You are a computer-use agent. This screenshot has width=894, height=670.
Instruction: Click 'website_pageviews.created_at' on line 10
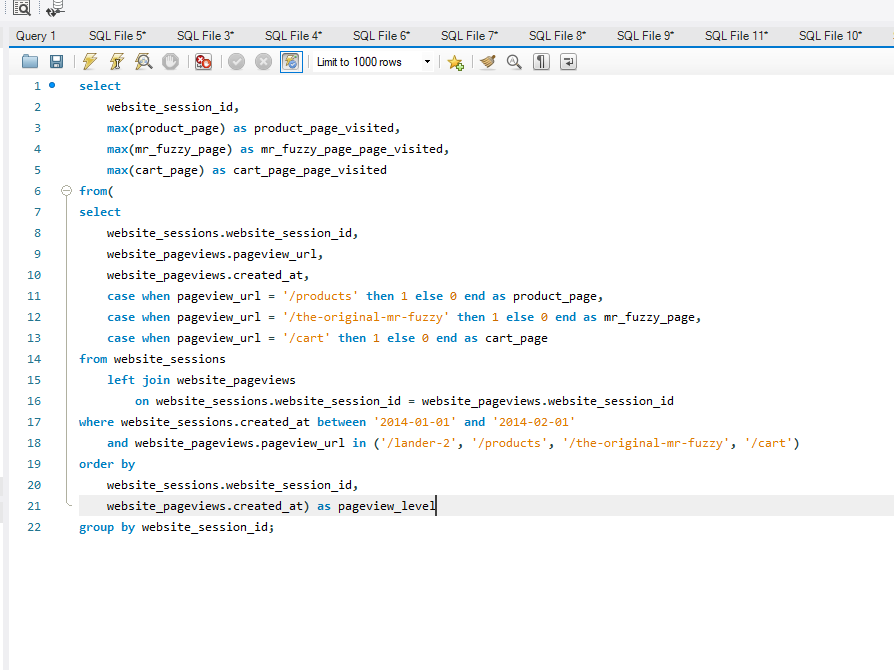(x=204, y=275)
